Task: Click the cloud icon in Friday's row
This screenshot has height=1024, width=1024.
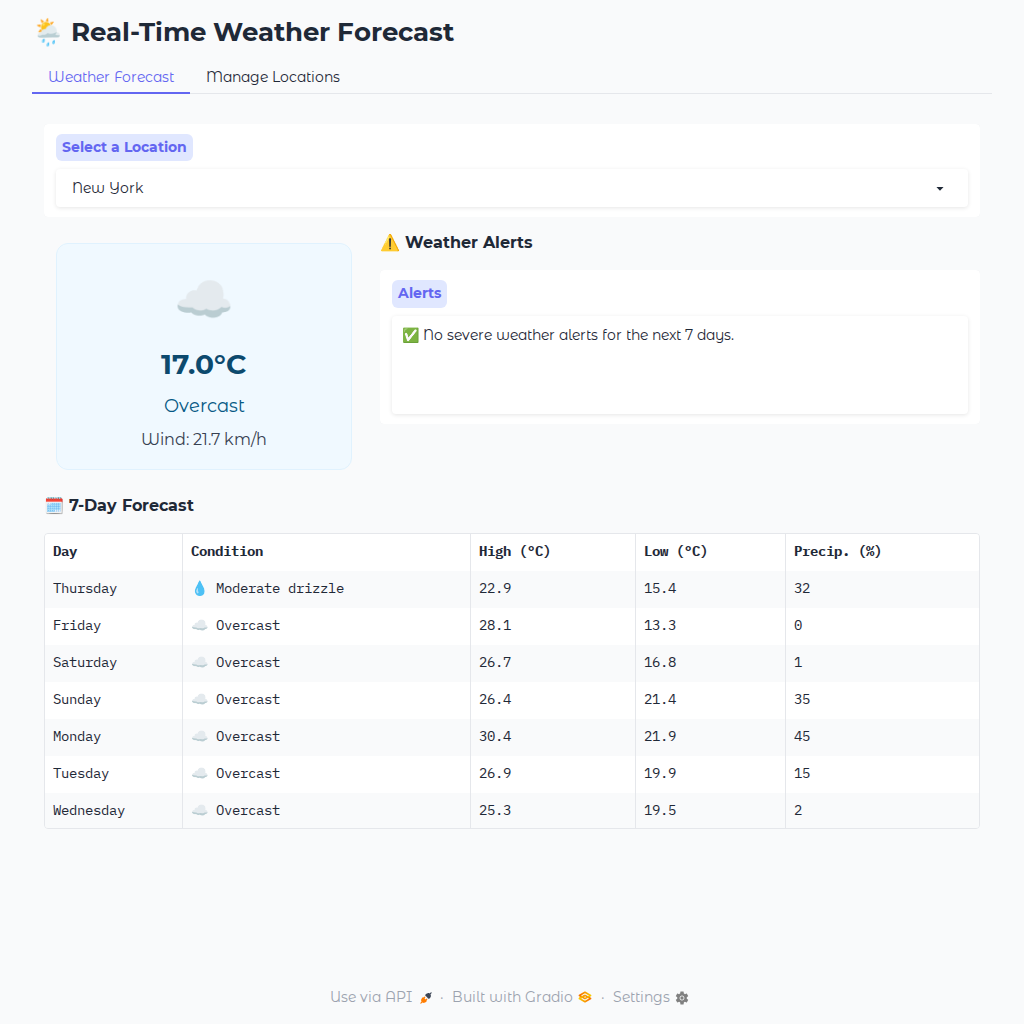Action: tap(200, 626)
